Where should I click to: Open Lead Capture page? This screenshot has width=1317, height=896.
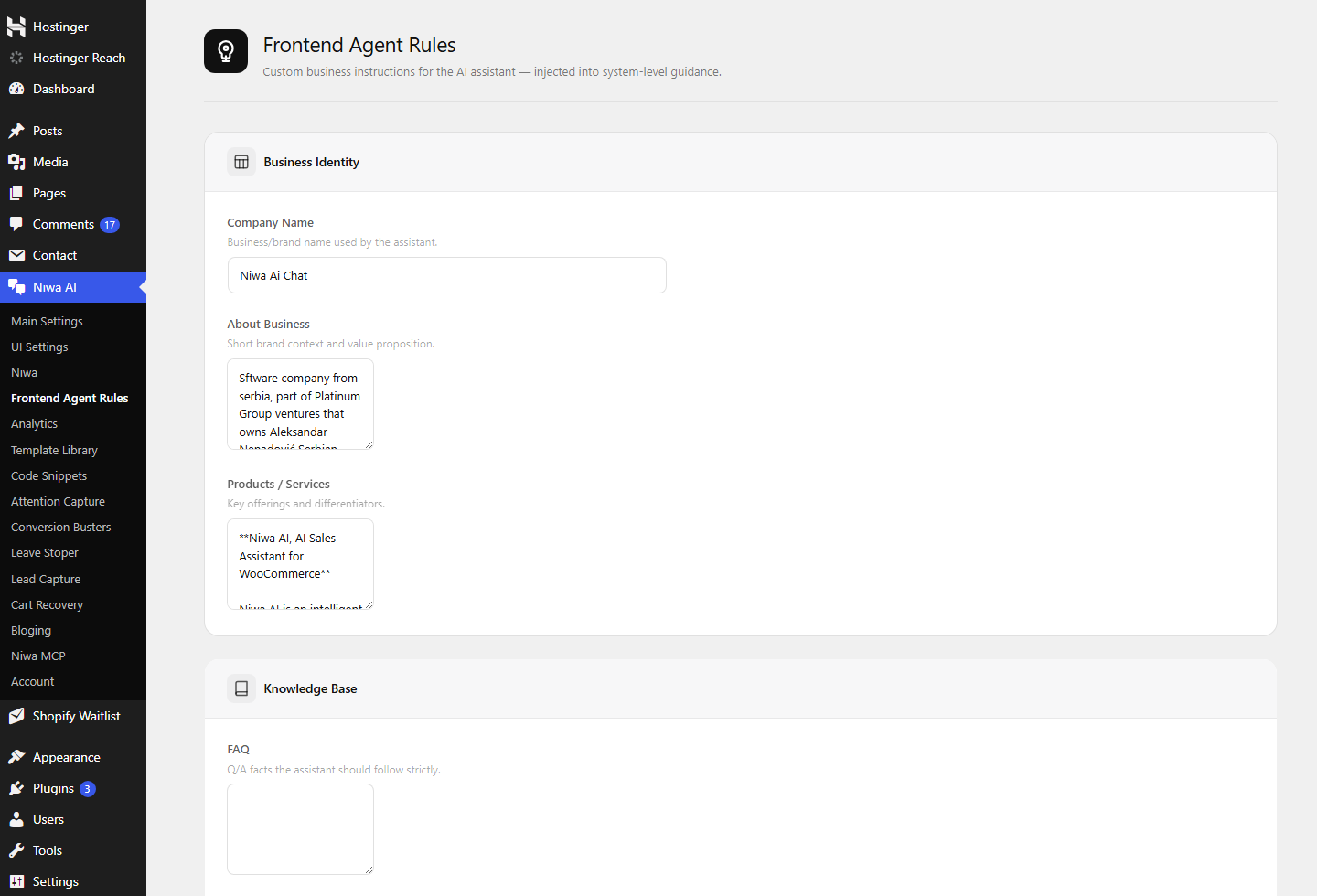click(46, 579)
